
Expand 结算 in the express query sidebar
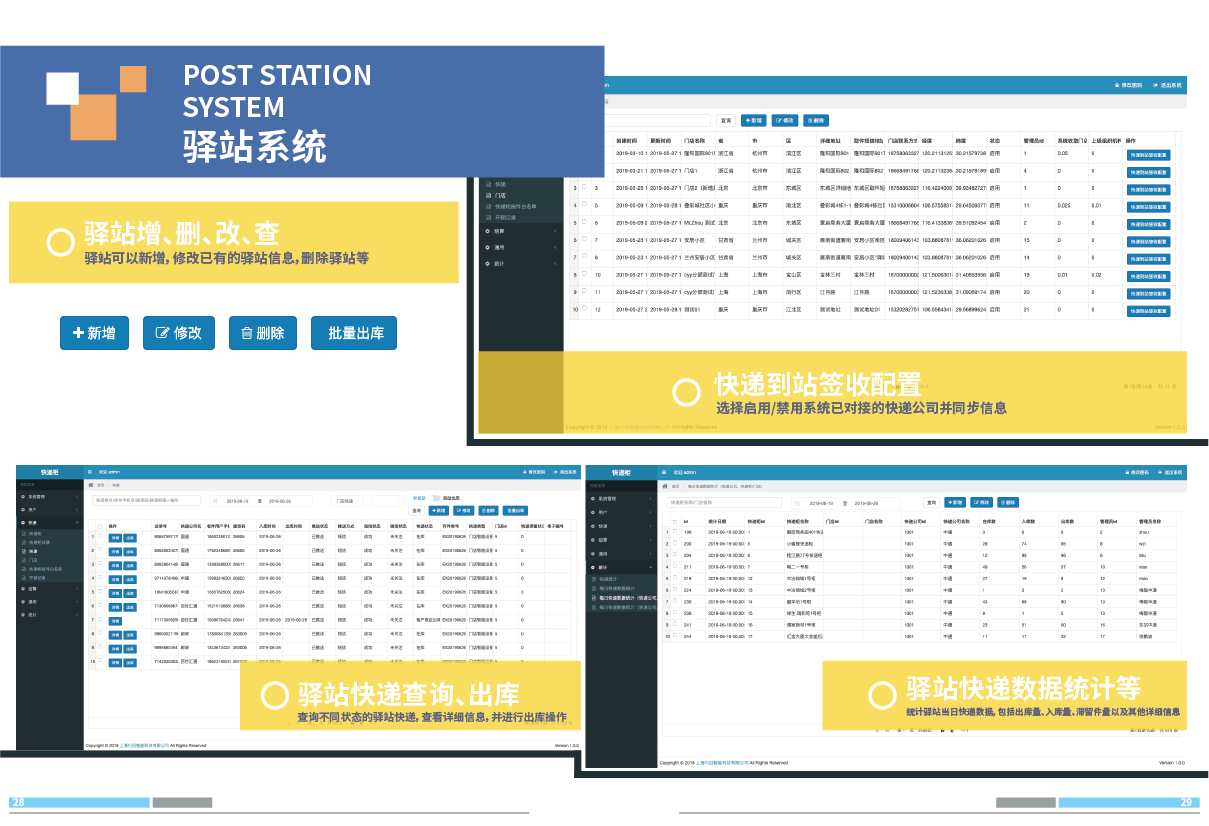click(50, 589)
